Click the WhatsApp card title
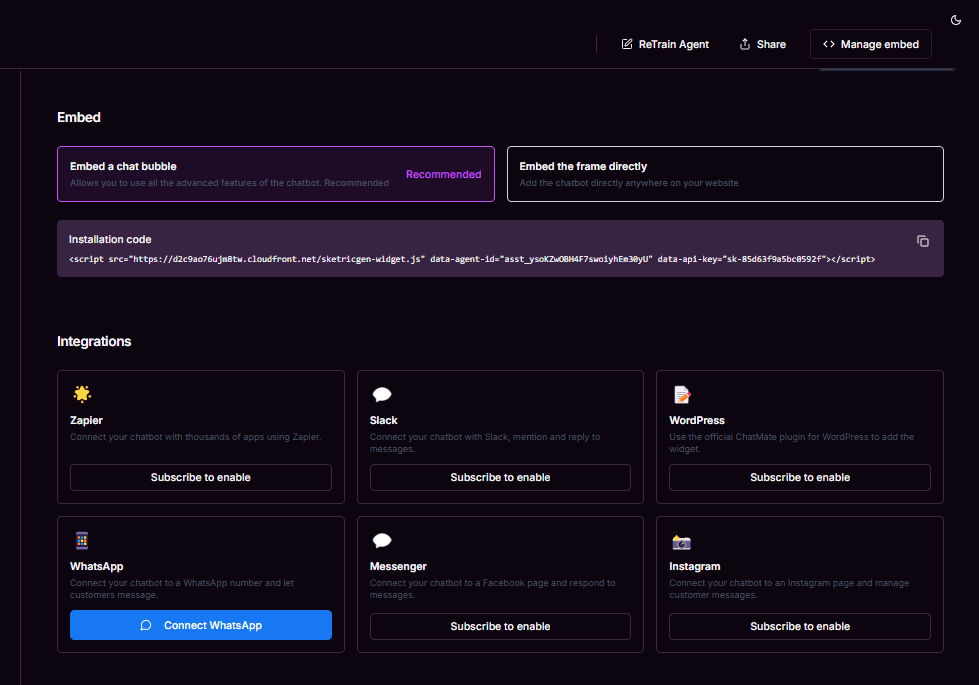The height and width of the screenshot is (685, 979). coord(97,566)
